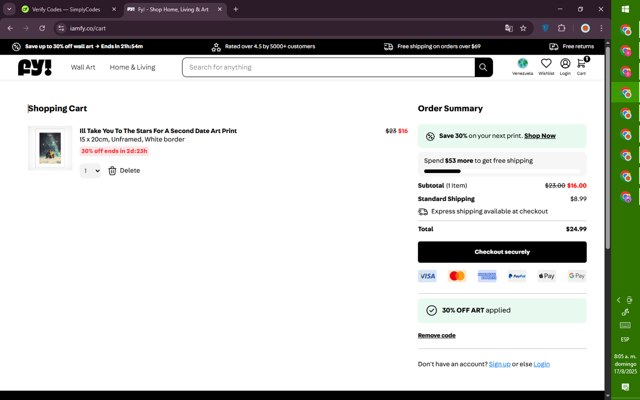Click the Free returns banner text
This screenshot has width=640, height=400.
pos(578,46)
